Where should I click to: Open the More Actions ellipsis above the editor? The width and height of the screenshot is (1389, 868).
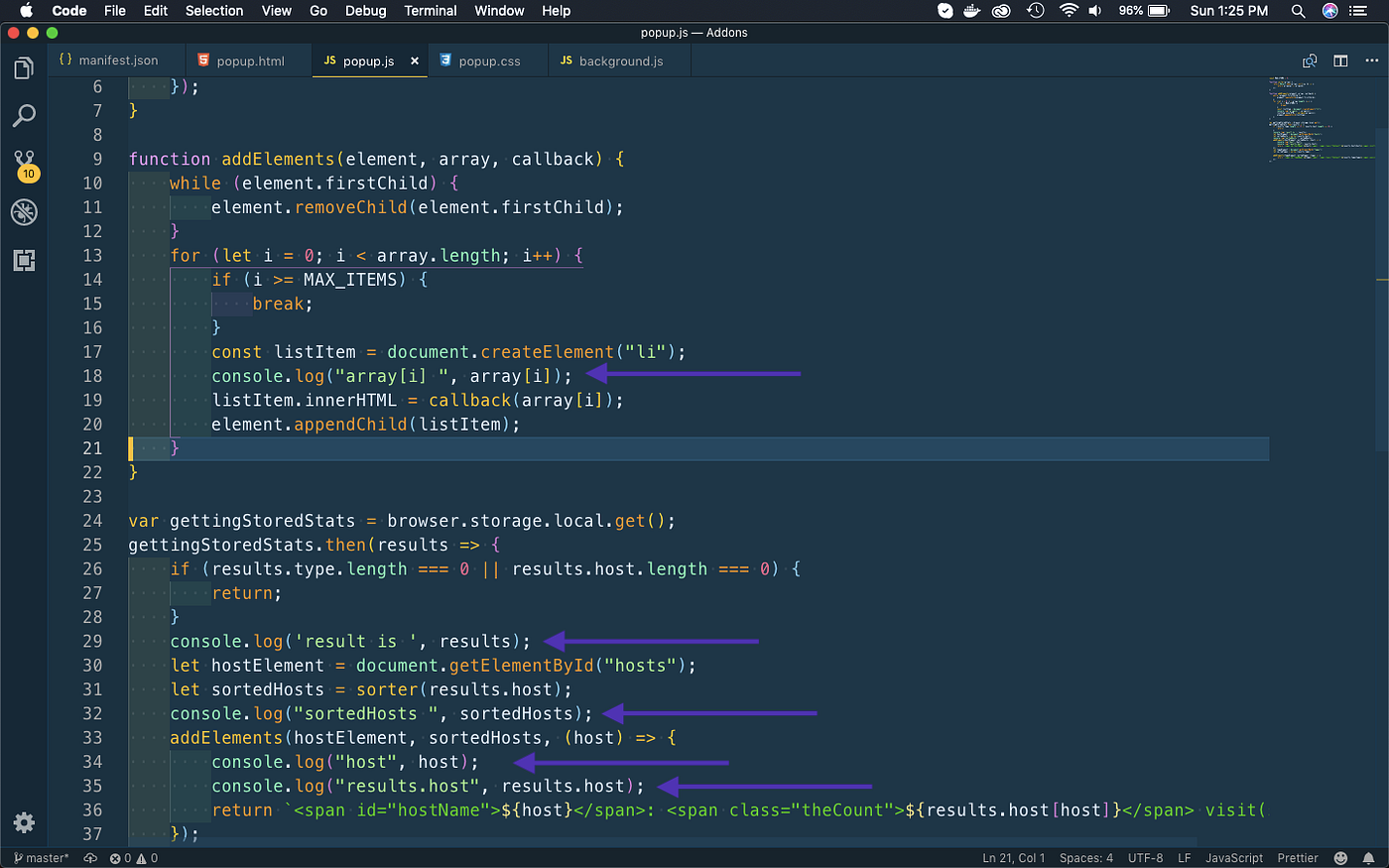pos(1370,61)
